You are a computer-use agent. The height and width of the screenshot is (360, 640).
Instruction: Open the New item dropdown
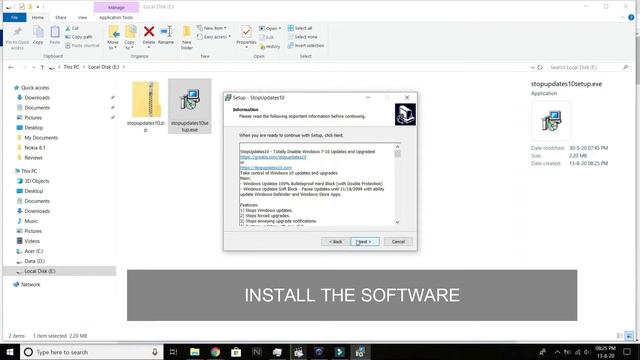point(211,28)
